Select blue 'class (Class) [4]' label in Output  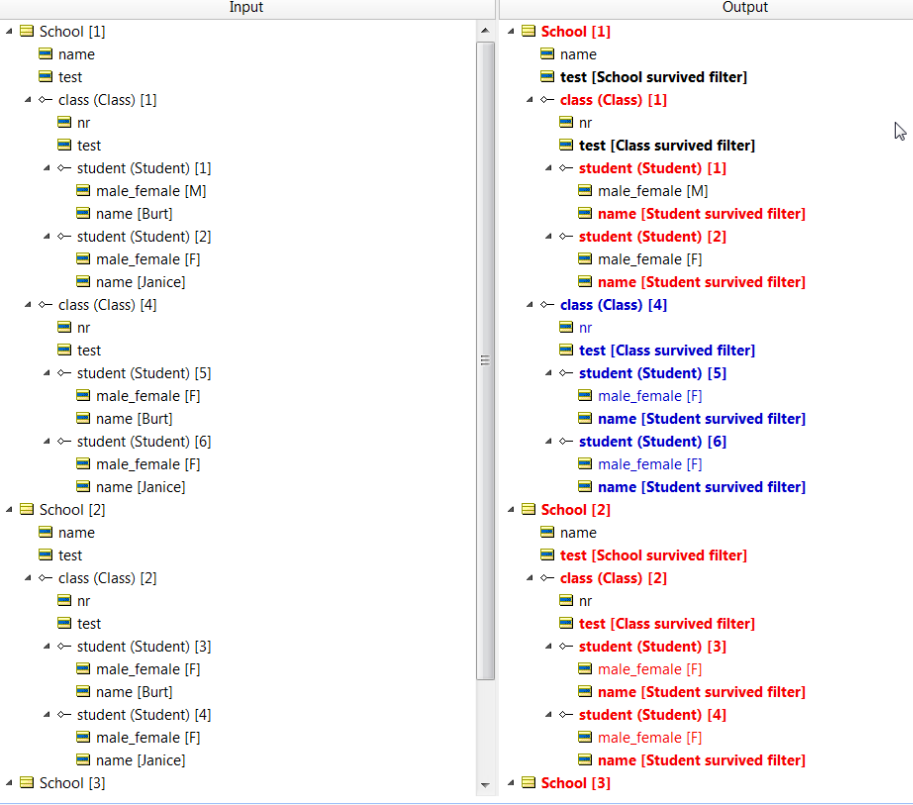tap(613, 305)
